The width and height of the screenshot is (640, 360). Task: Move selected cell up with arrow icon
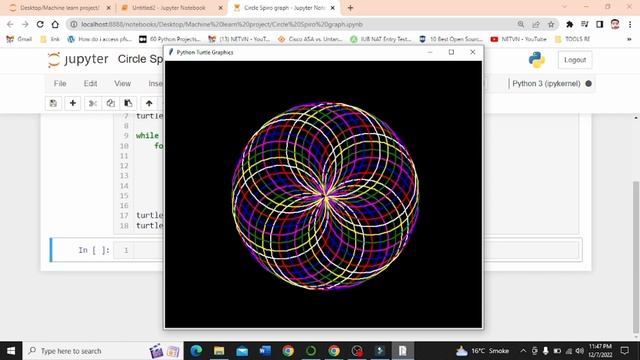149,103
